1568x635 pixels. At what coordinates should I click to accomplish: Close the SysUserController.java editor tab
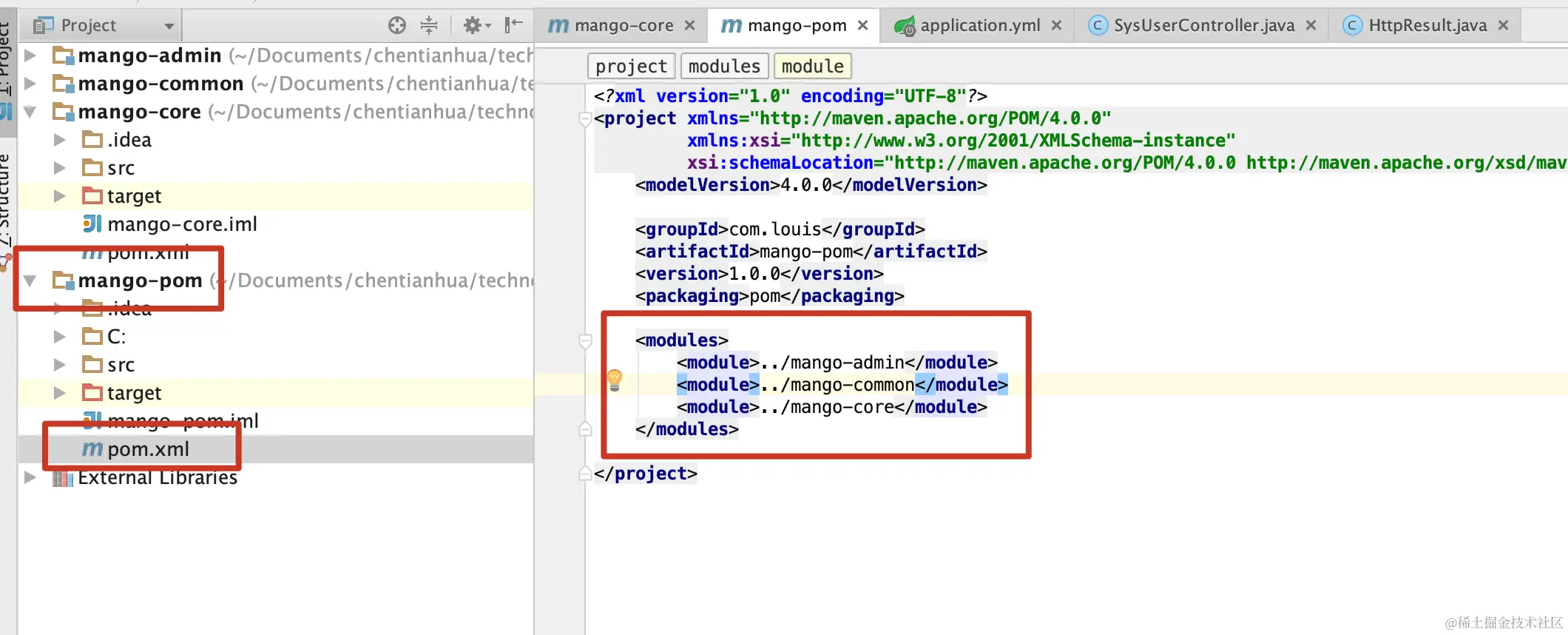pos(1311,26)
